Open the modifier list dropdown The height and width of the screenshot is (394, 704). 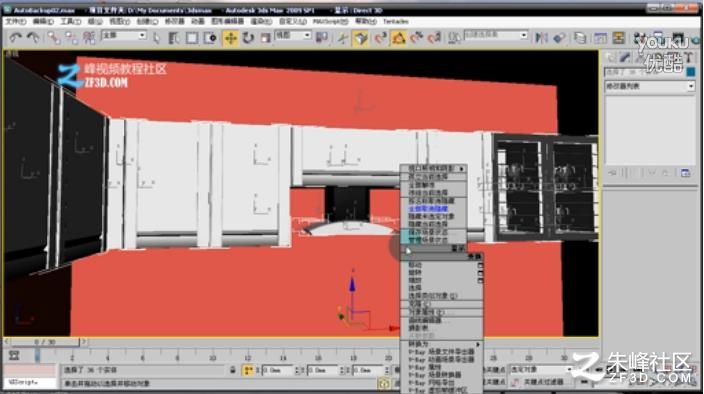(650, 86)
